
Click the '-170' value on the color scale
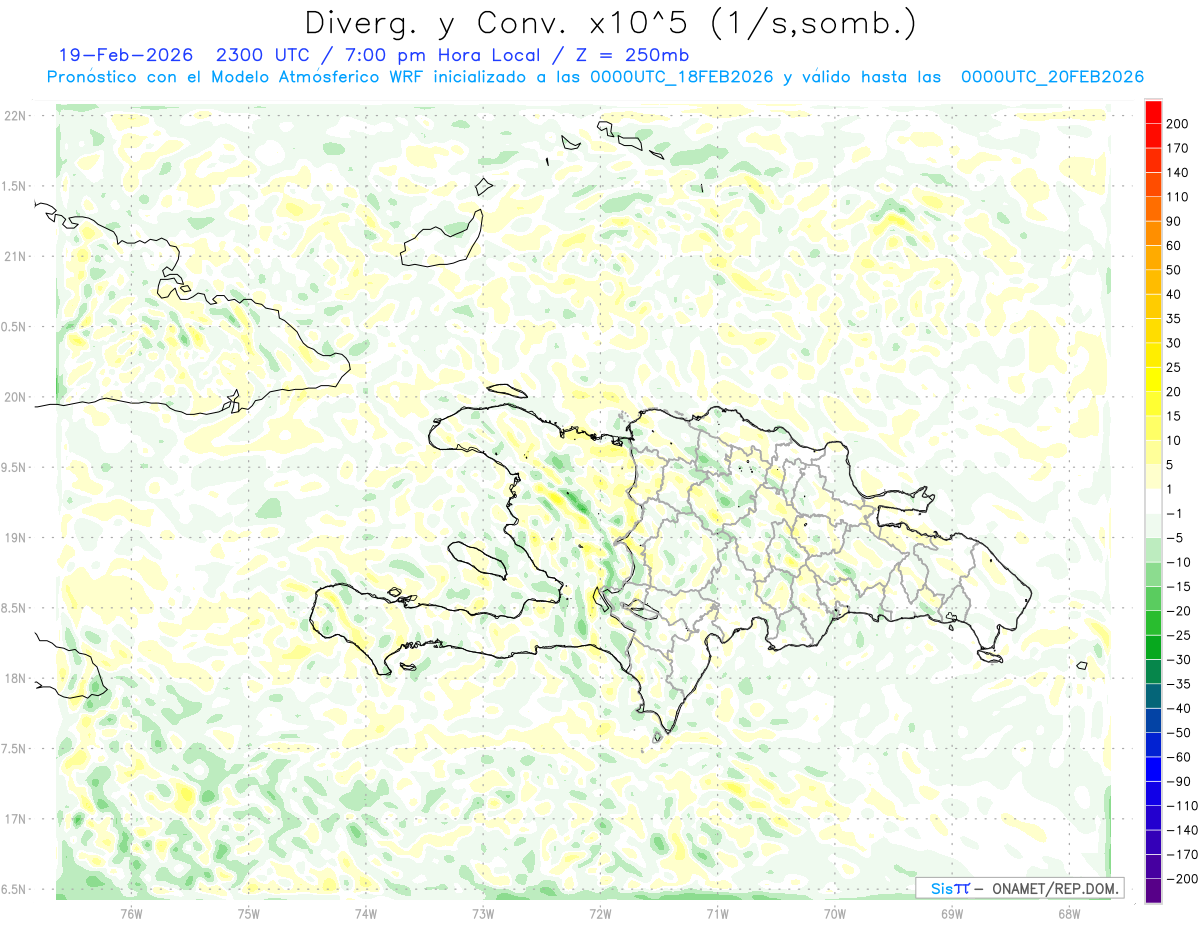click(x=1181, y=855)
